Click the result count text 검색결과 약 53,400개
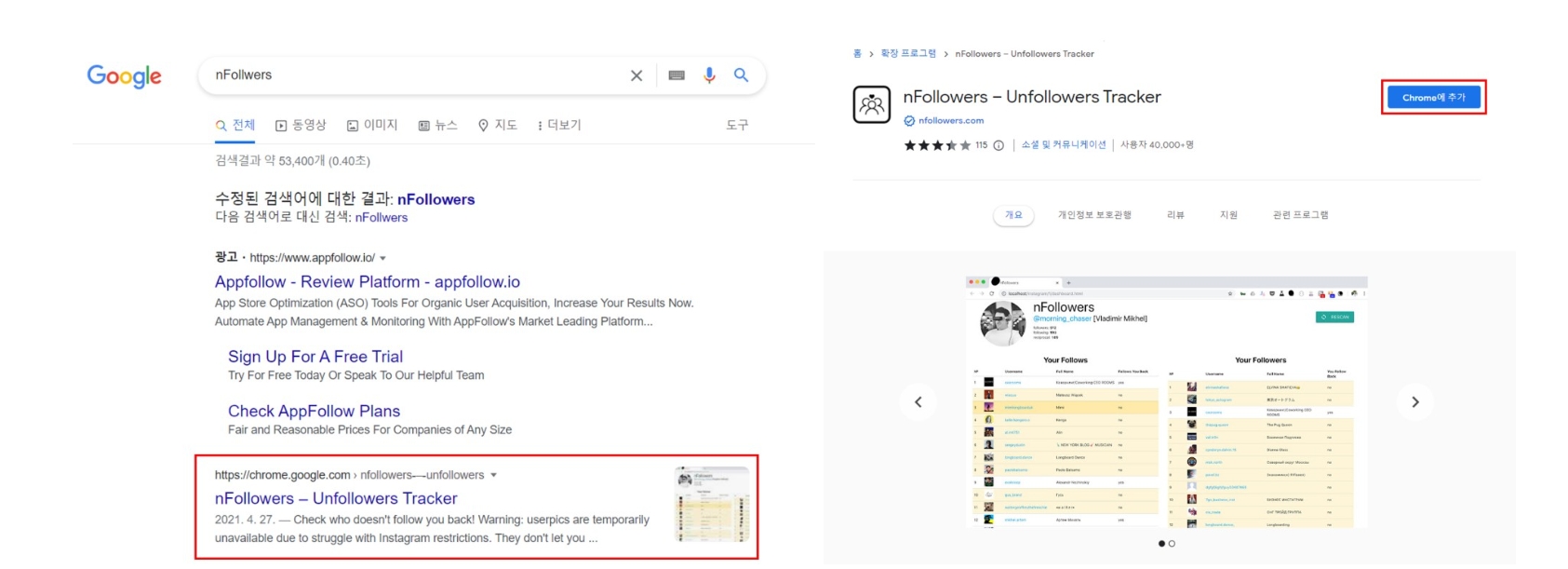 point(292,161)
